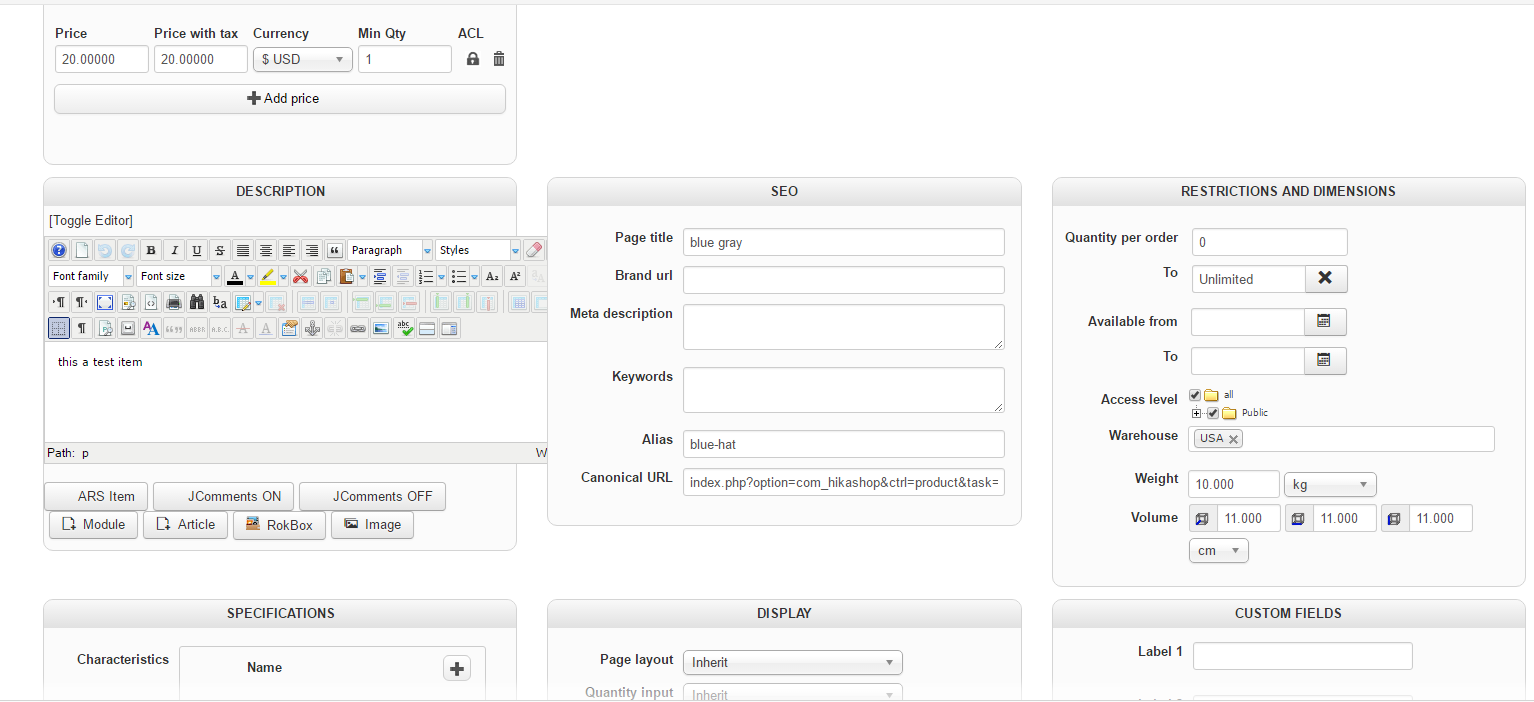
Task: Insert an anchor in the editor
Action: [x=312, y=328]
